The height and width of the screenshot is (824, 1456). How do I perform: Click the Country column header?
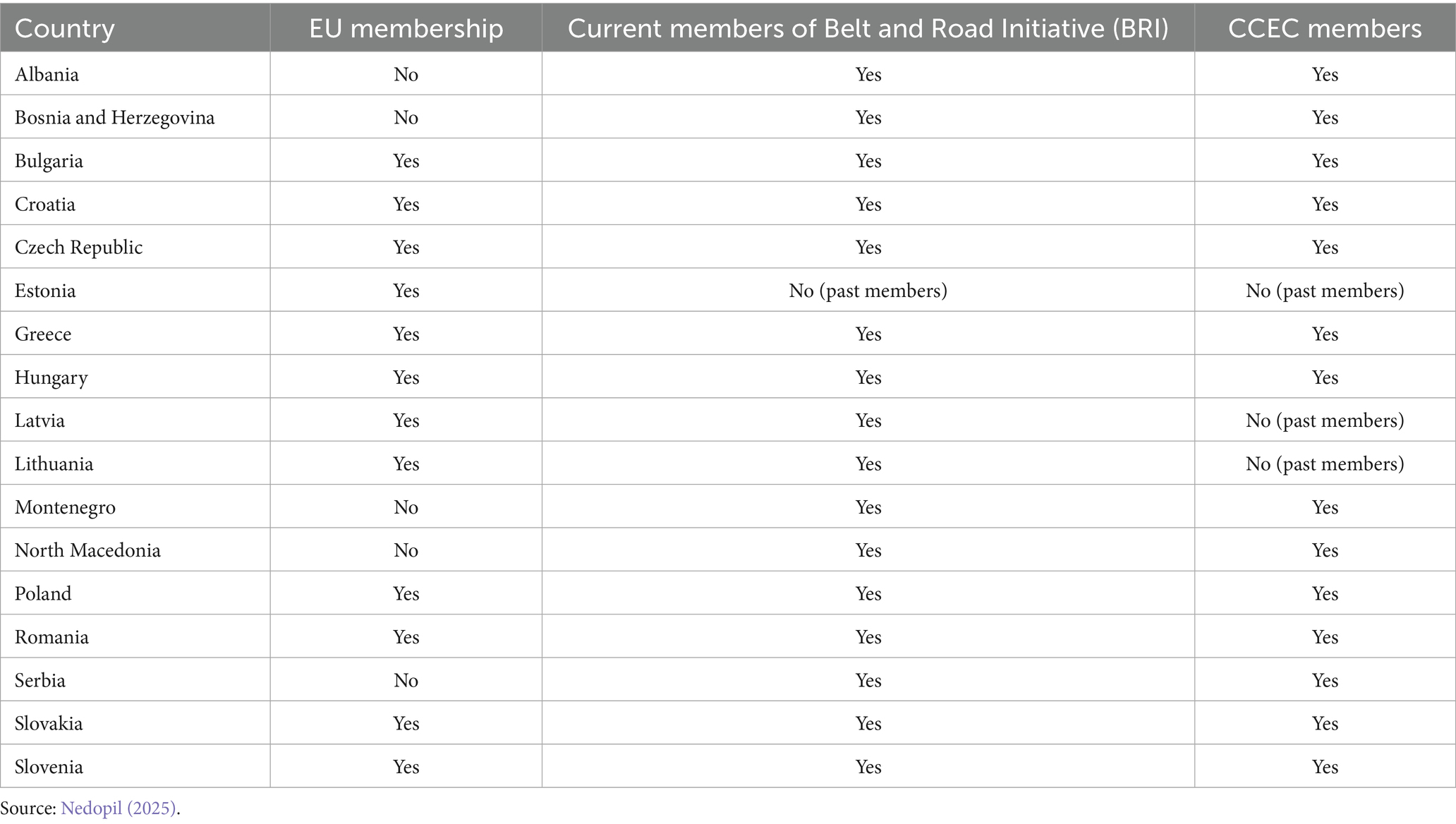tap(65, 28)
